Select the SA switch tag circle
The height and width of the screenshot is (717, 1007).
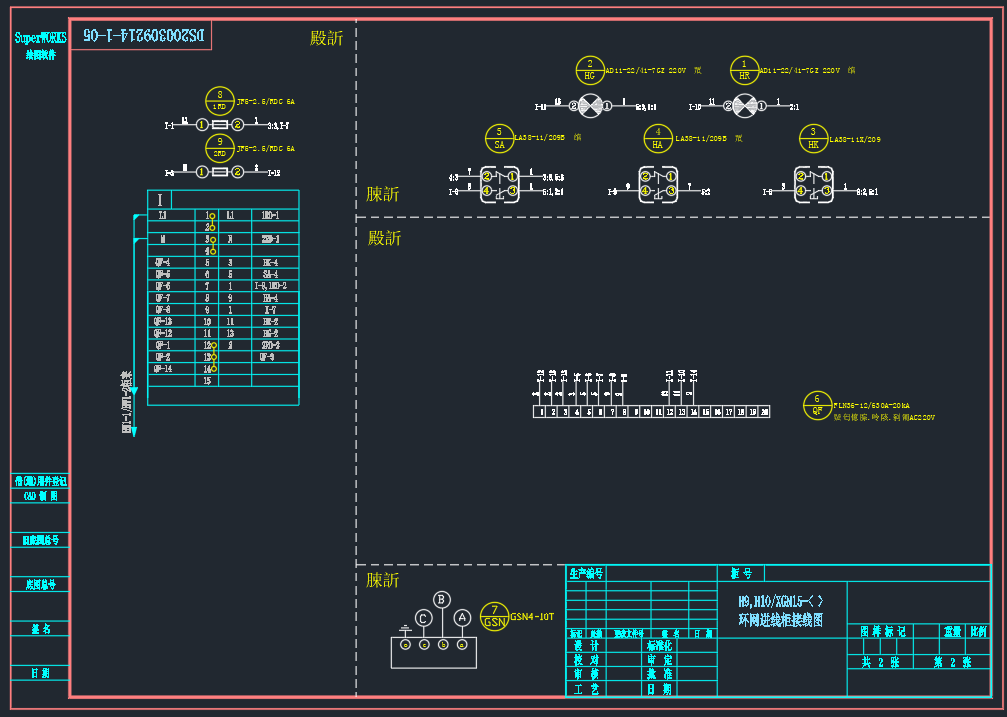click(499, 138)
